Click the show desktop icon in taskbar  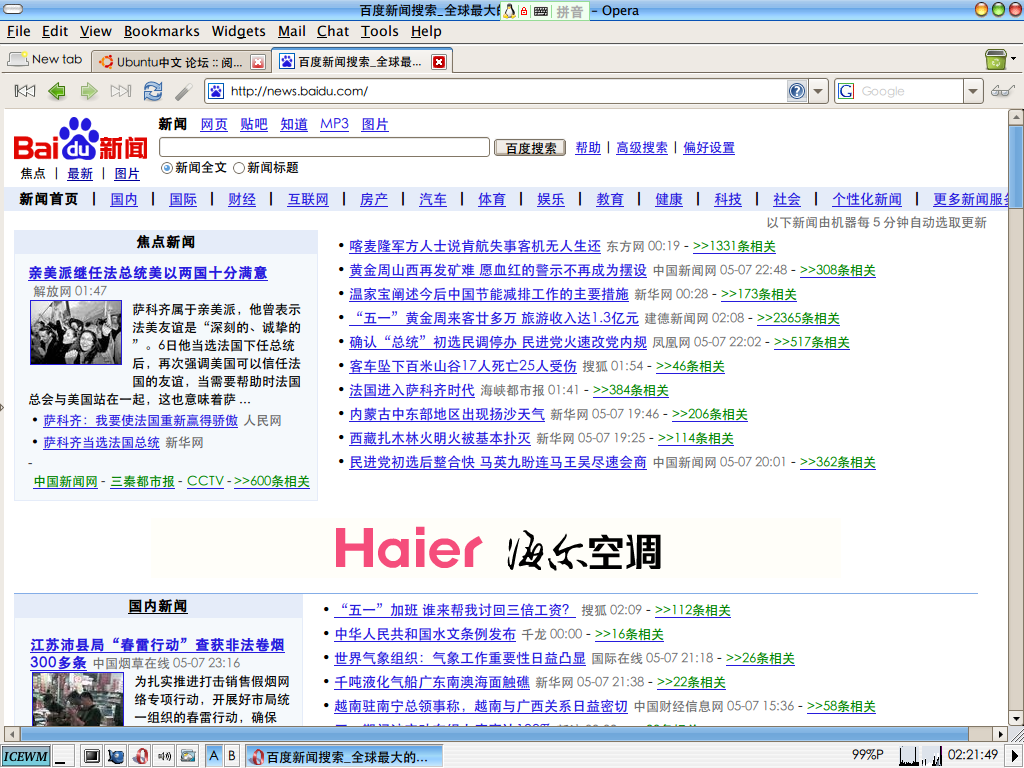pos(63,756)
